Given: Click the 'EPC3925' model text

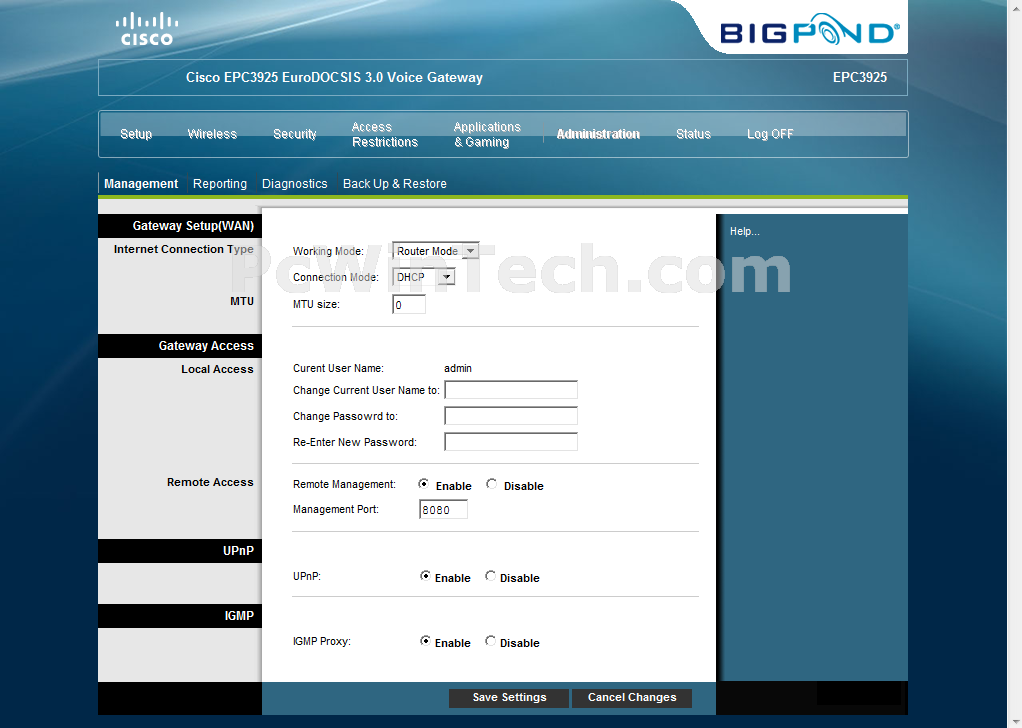Looking at the screenshot, I should tap(860, 78).
